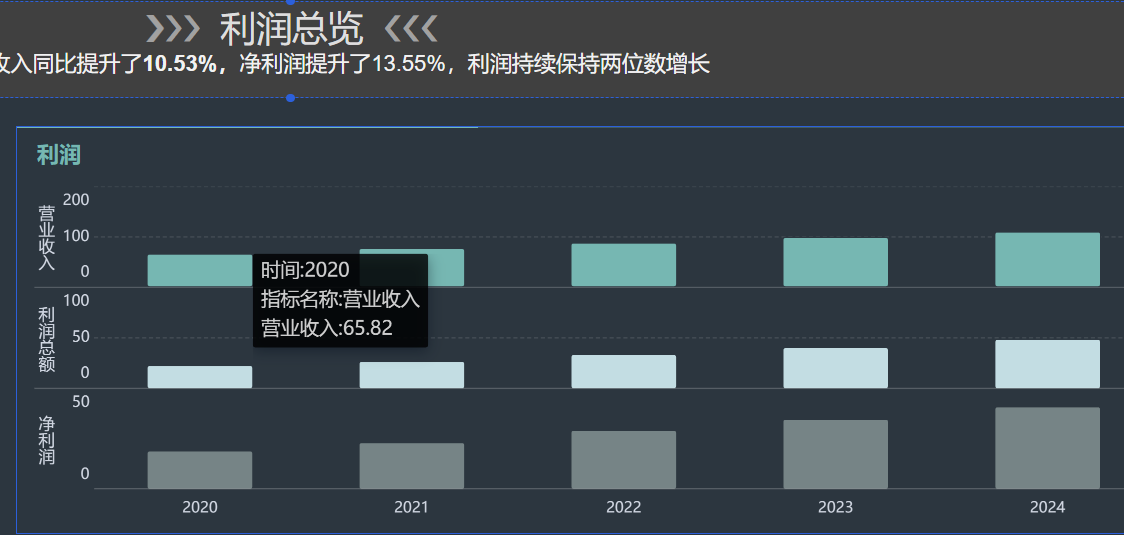The width and height of the screenshot is (1124, 535).
Task: Click the 2023 营业收入 bar
Action: tap(836, 262)
